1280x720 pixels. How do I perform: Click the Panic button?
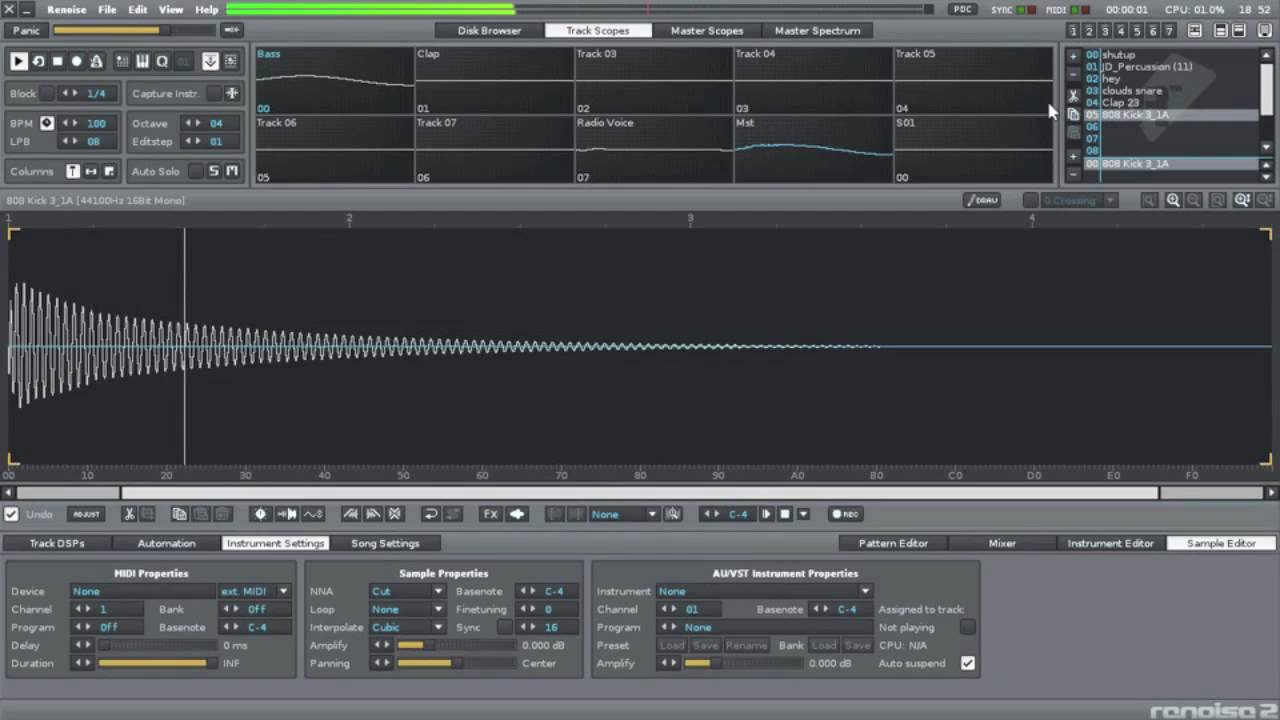point(26,30)
